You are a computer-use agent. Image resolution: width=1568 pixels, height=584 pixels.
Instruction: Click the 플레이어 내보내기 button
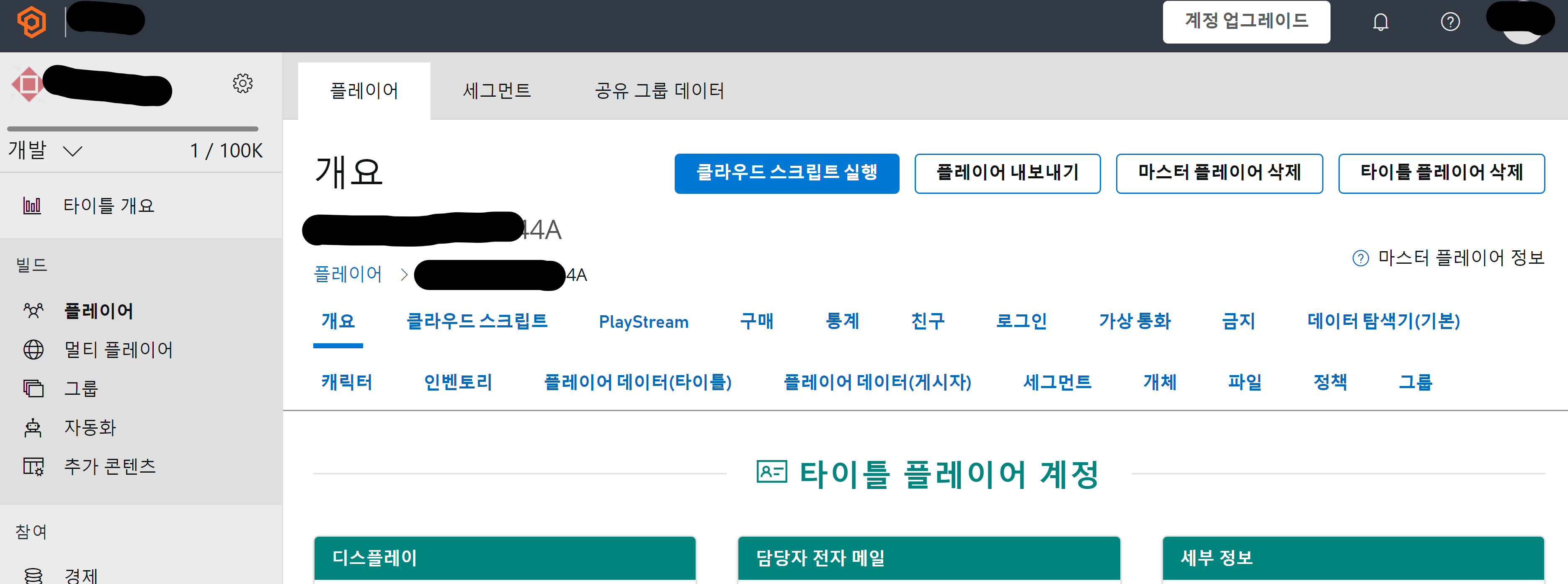point(1007,173)
